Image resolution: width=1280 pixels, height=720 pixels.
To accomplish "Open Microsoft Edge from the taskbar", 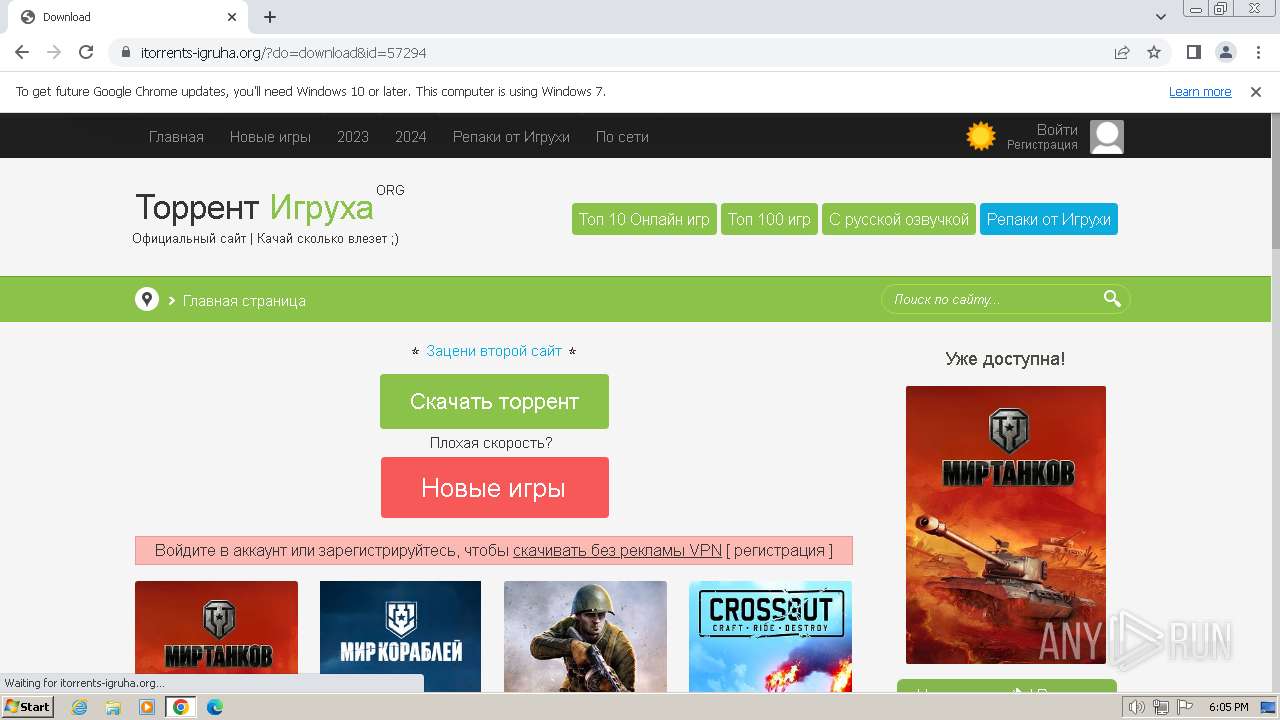I will [214, 707].
